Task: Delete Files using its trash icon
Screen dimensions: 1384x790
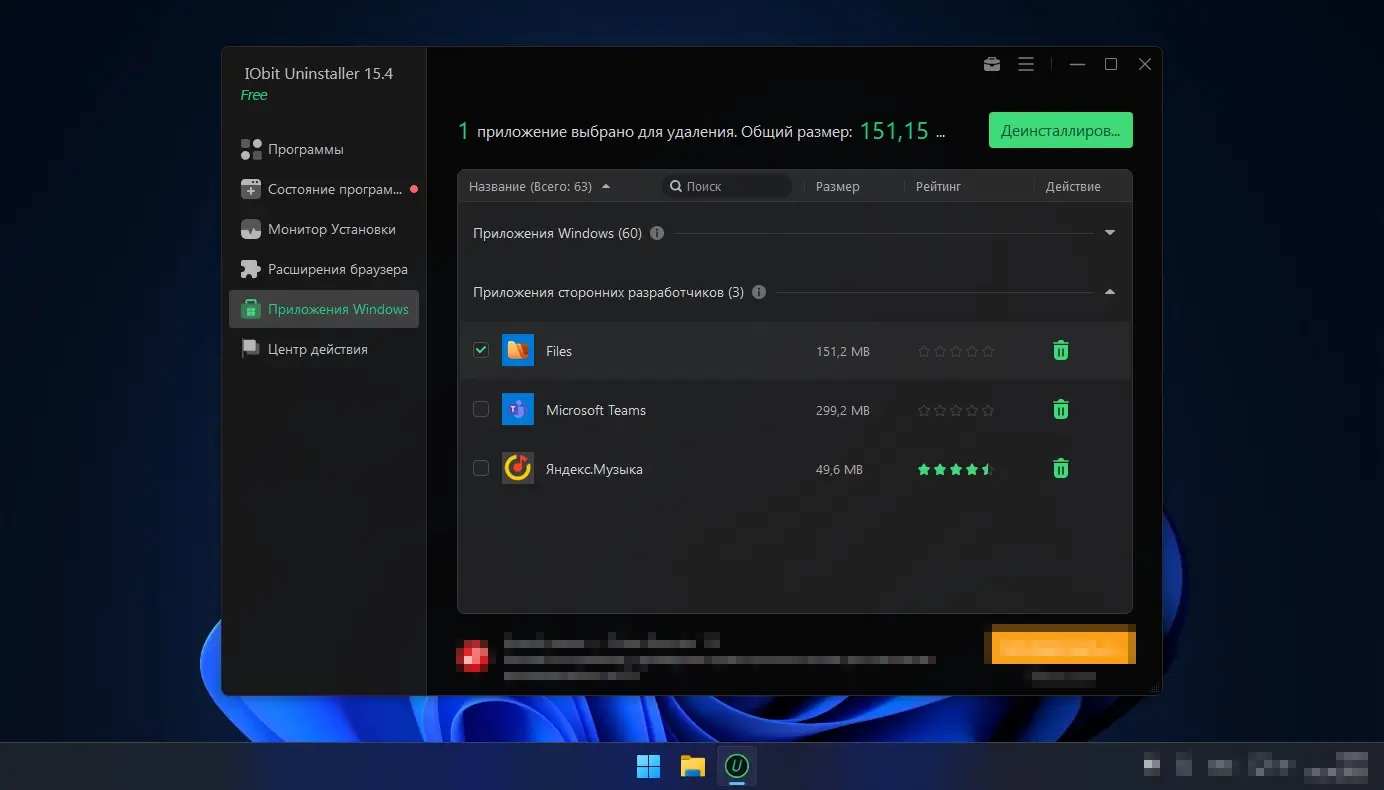Action: click(1061, 350)
